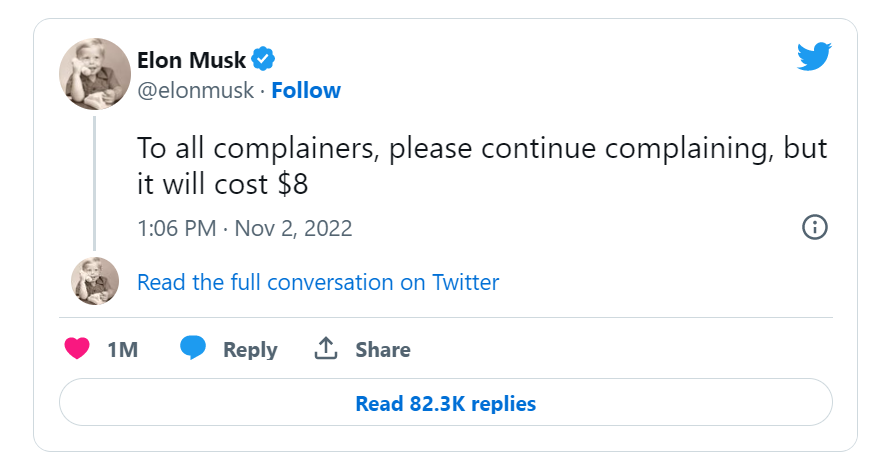This screenshot has width=870, height=455.
Task: Follow the @elonmusk account
Action: point(306,90)
